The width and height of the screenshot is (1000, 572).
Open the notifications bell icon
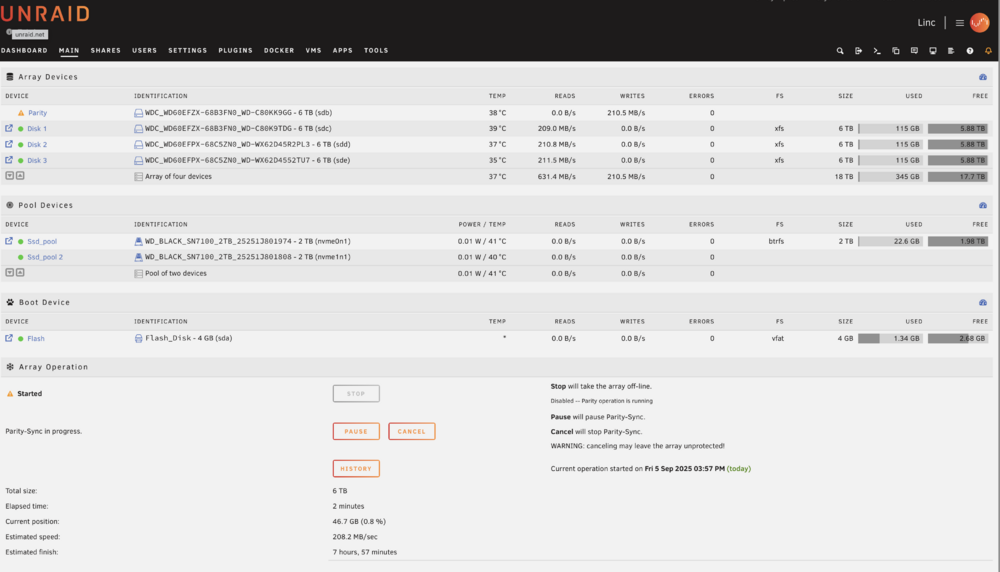pyautogui.click(x=988, y=51)
